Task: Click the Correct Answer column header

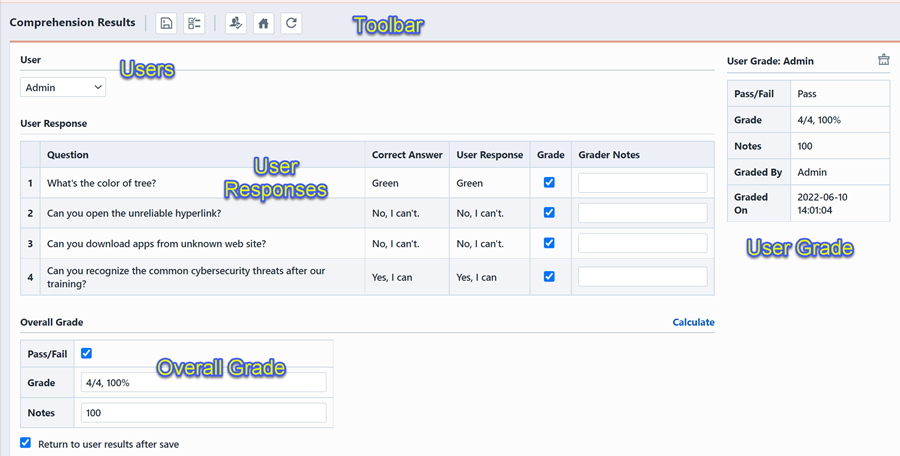Action: tap(407, 155)
